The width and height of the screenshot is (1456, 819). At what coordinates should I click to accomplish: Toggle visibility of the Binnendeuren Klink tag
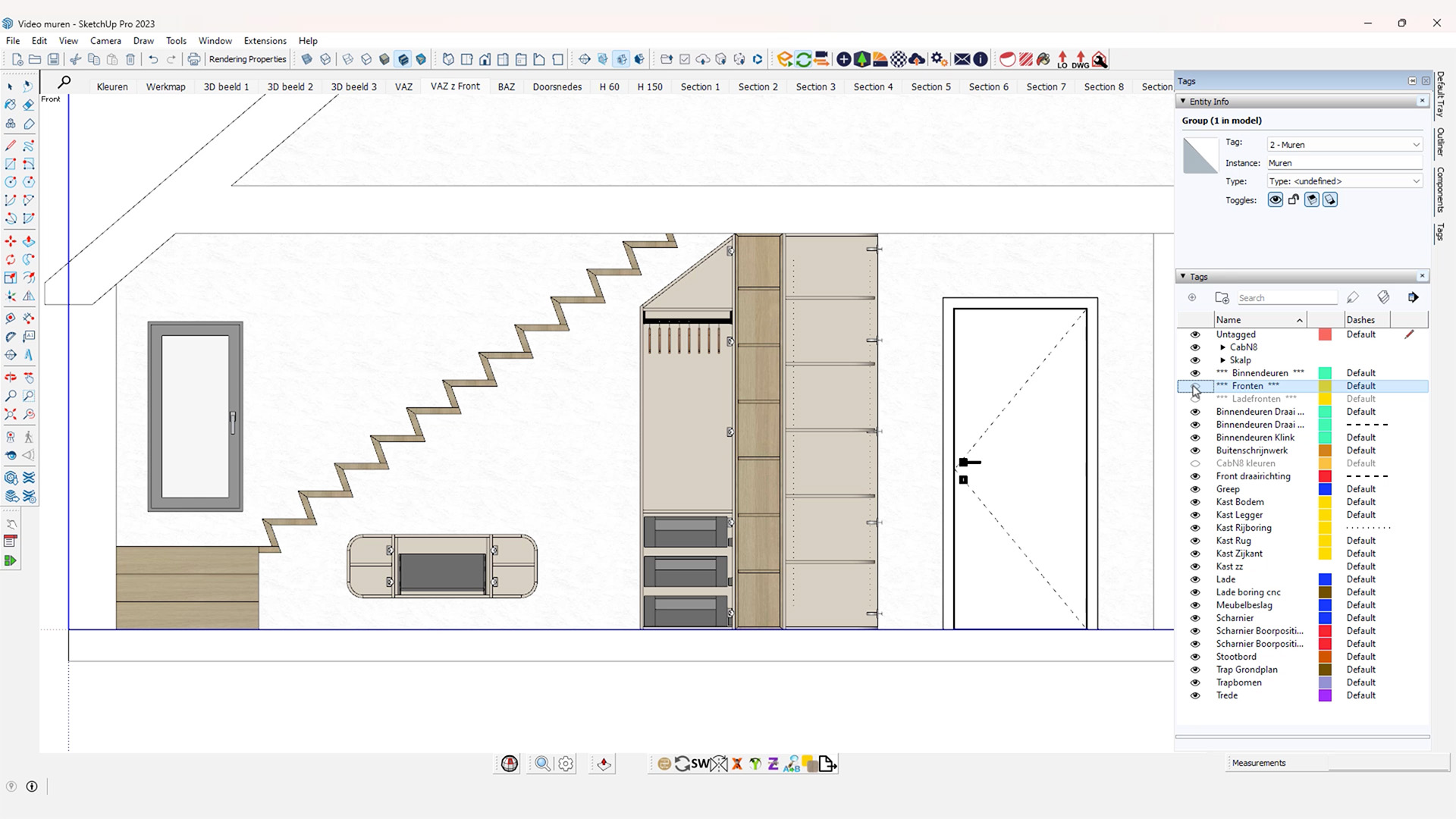[1195, 438]
